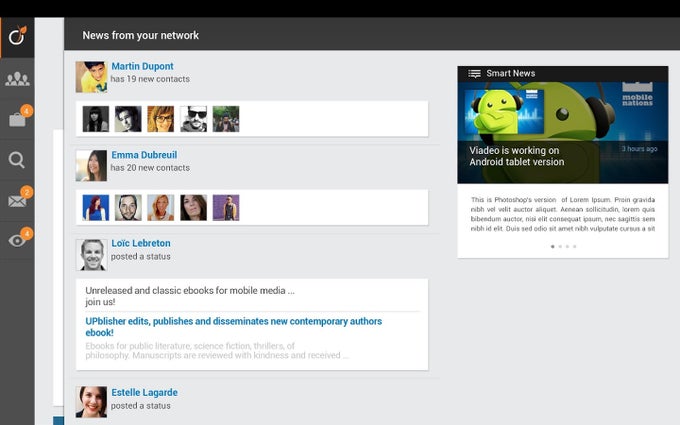Open Estelle Lagarde's profile link
The image size is (680, 425).
tap(144, 392)
